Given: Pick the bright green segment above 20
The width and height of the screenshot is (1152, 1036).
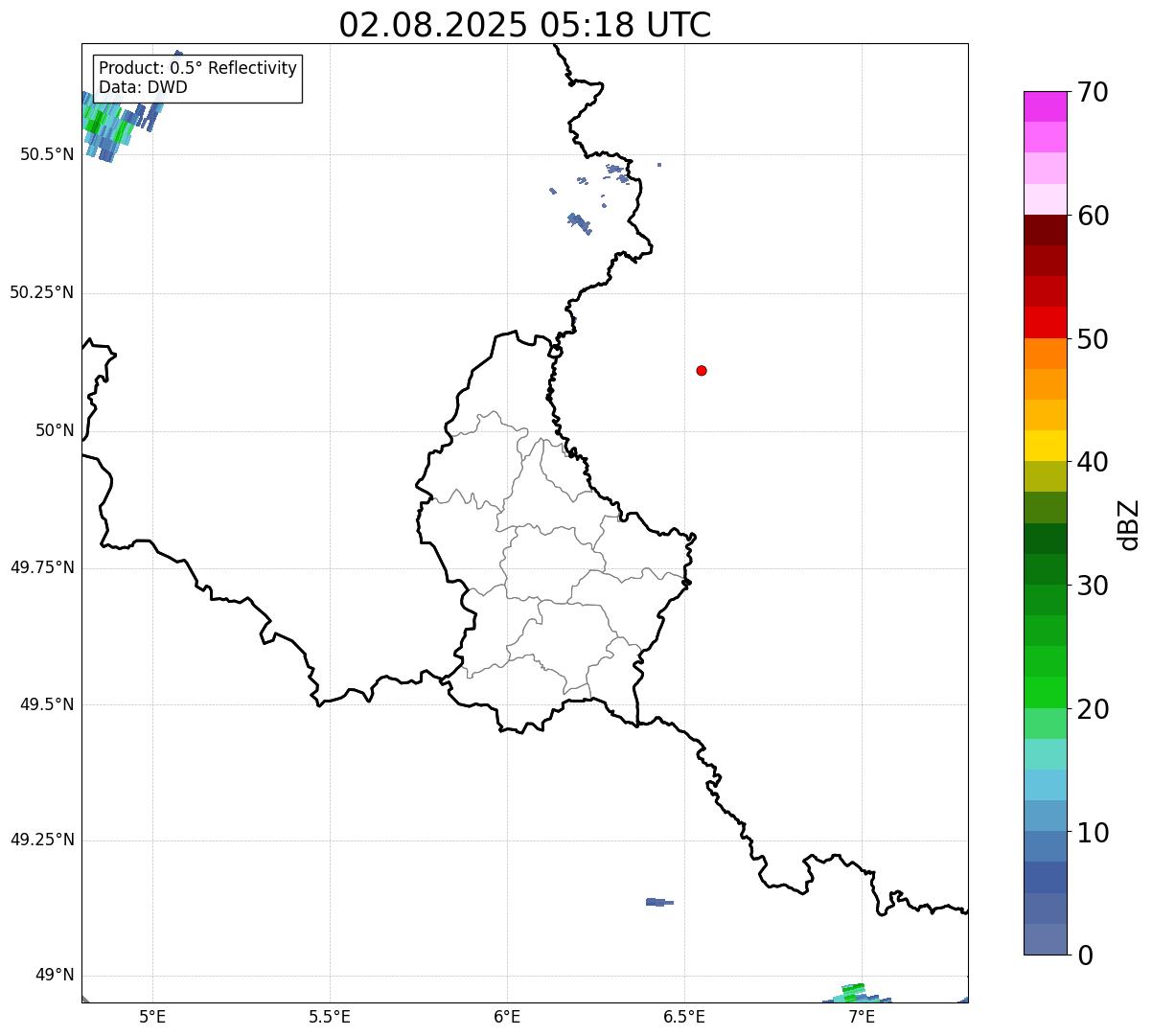Looking at the screenshot, I should (1045, 692).
